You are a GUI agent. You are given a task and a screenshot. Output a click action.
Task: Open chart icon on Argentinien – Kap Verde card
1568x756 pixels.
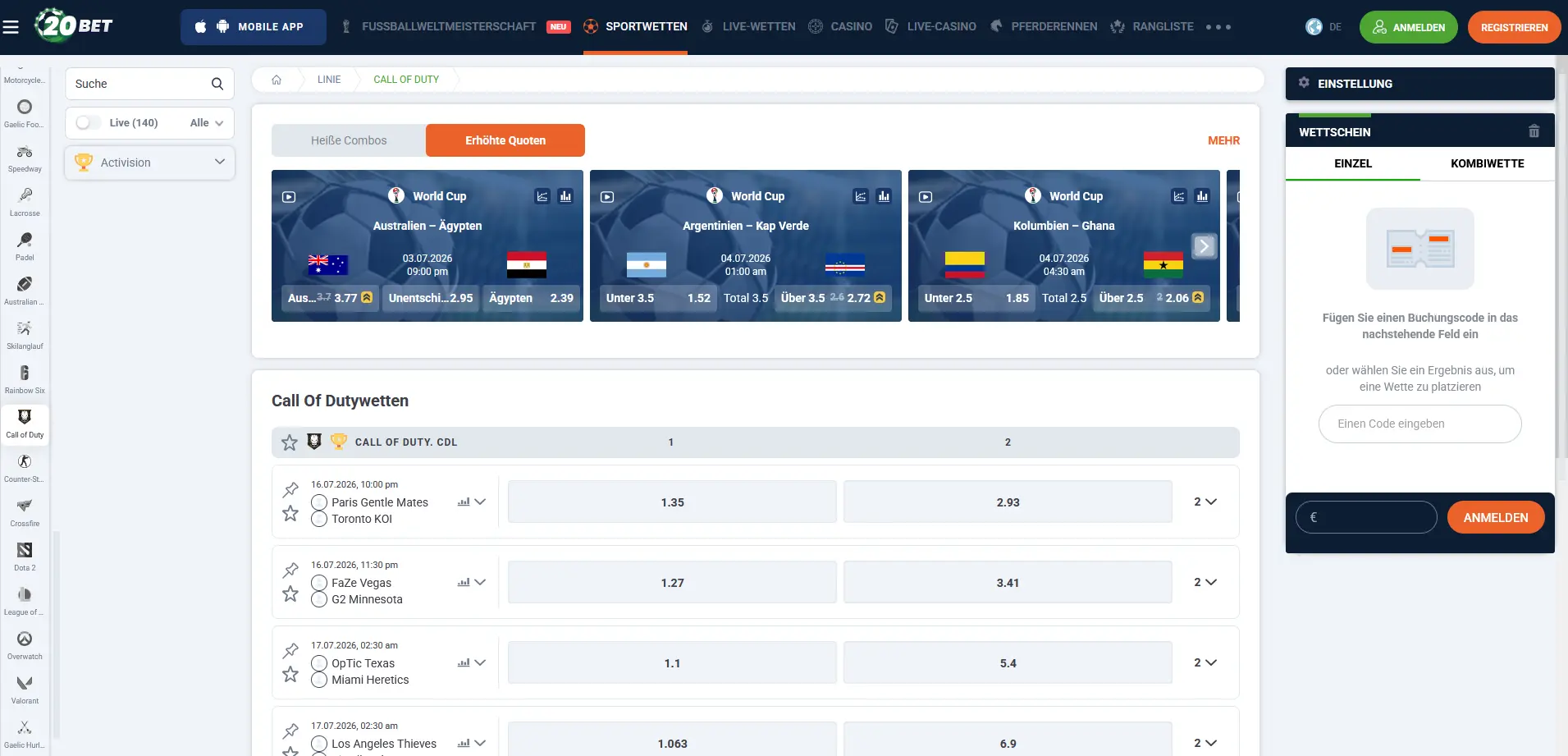[x=861, y=196]
